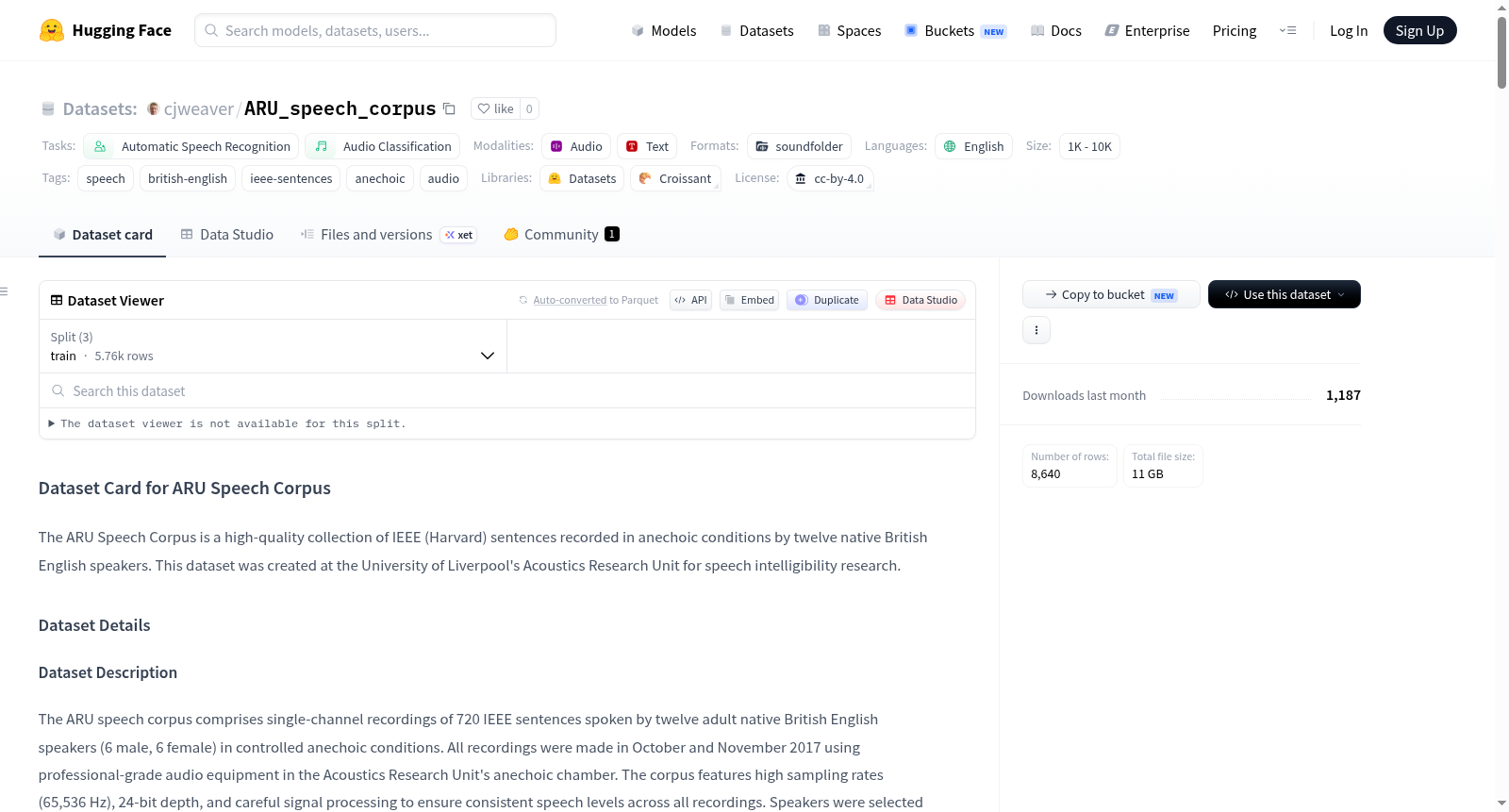Click the anechoic tag
Viewport: 1509px width, 812px height.
click(380, 178)
